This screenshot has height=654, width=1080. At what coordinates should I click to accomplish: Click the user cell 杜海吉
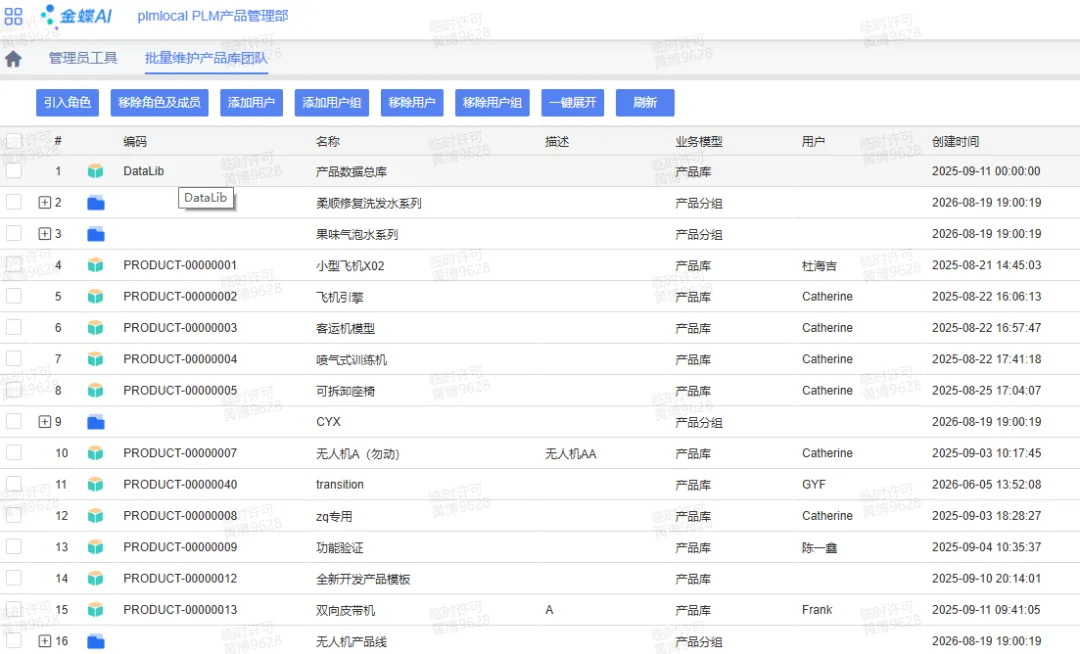[x=820, y=266]
